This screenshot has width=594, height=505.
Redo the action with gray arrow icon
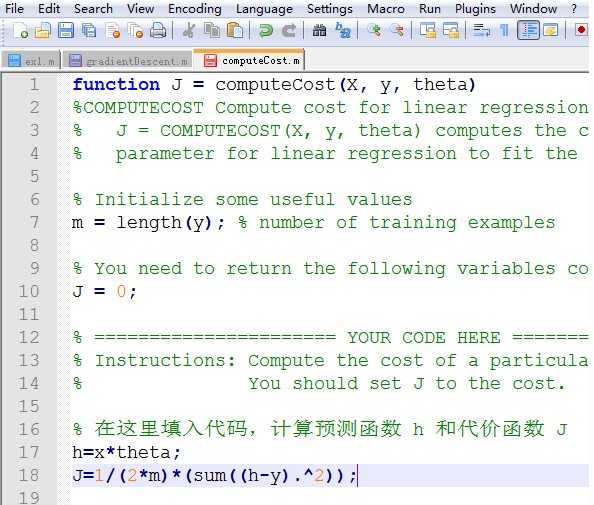tap(289, 30)
